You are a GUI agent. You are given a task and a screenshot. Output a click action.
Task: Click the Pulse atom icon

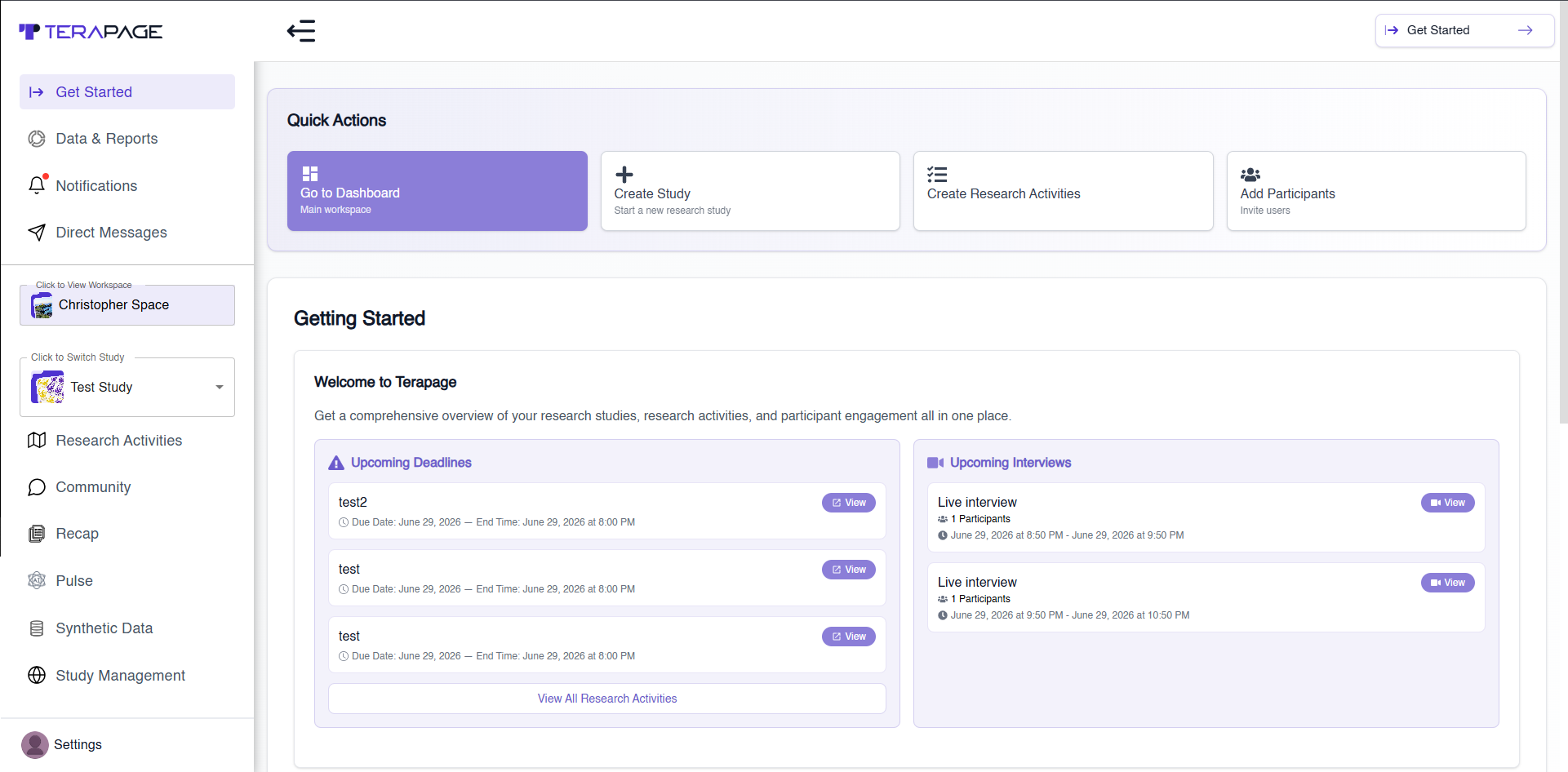[x=37, y=581]
